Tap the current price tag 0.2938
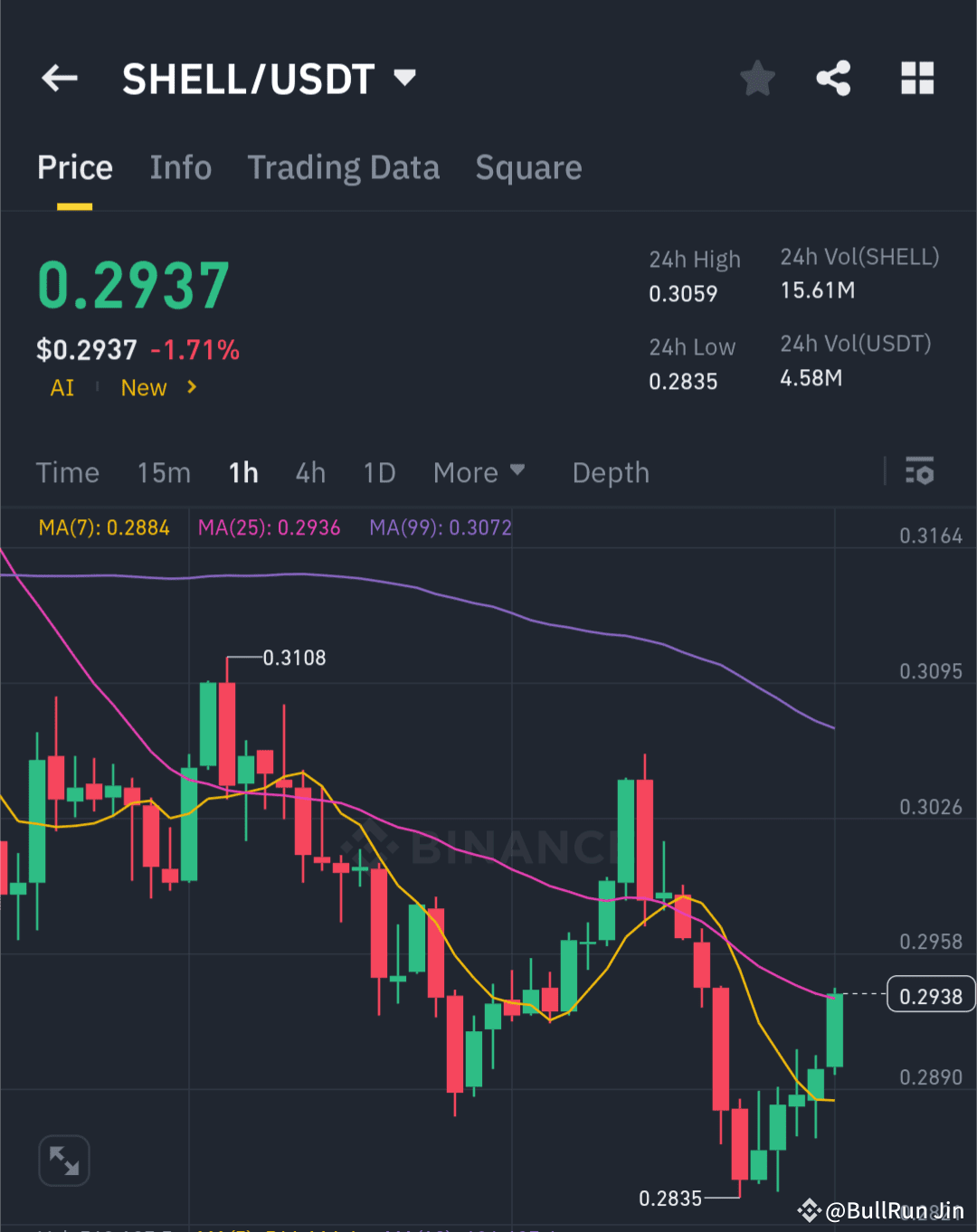 point(931,995)
